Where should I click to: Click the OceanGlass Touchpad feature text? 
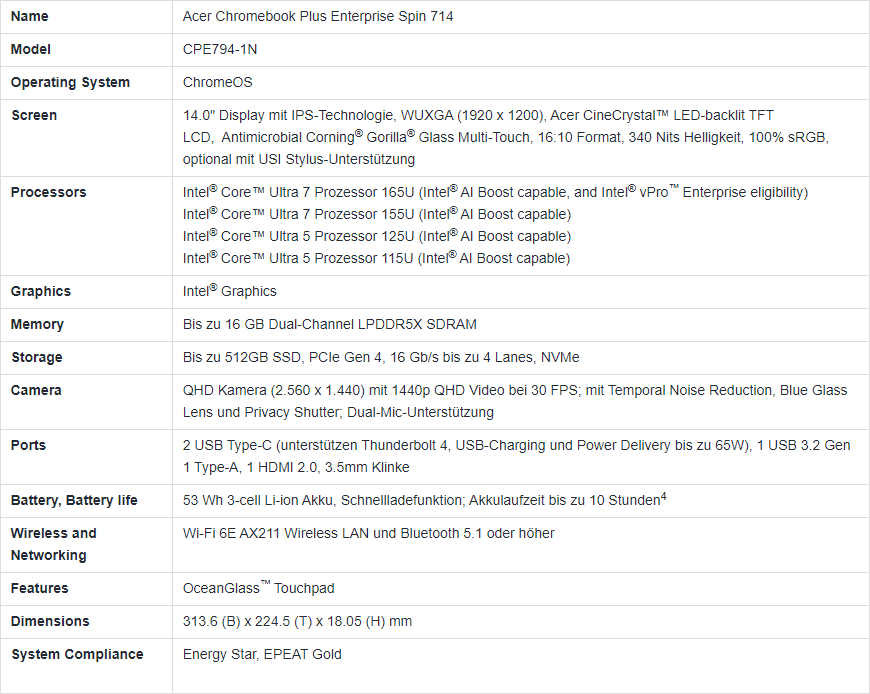click(259, 588)
